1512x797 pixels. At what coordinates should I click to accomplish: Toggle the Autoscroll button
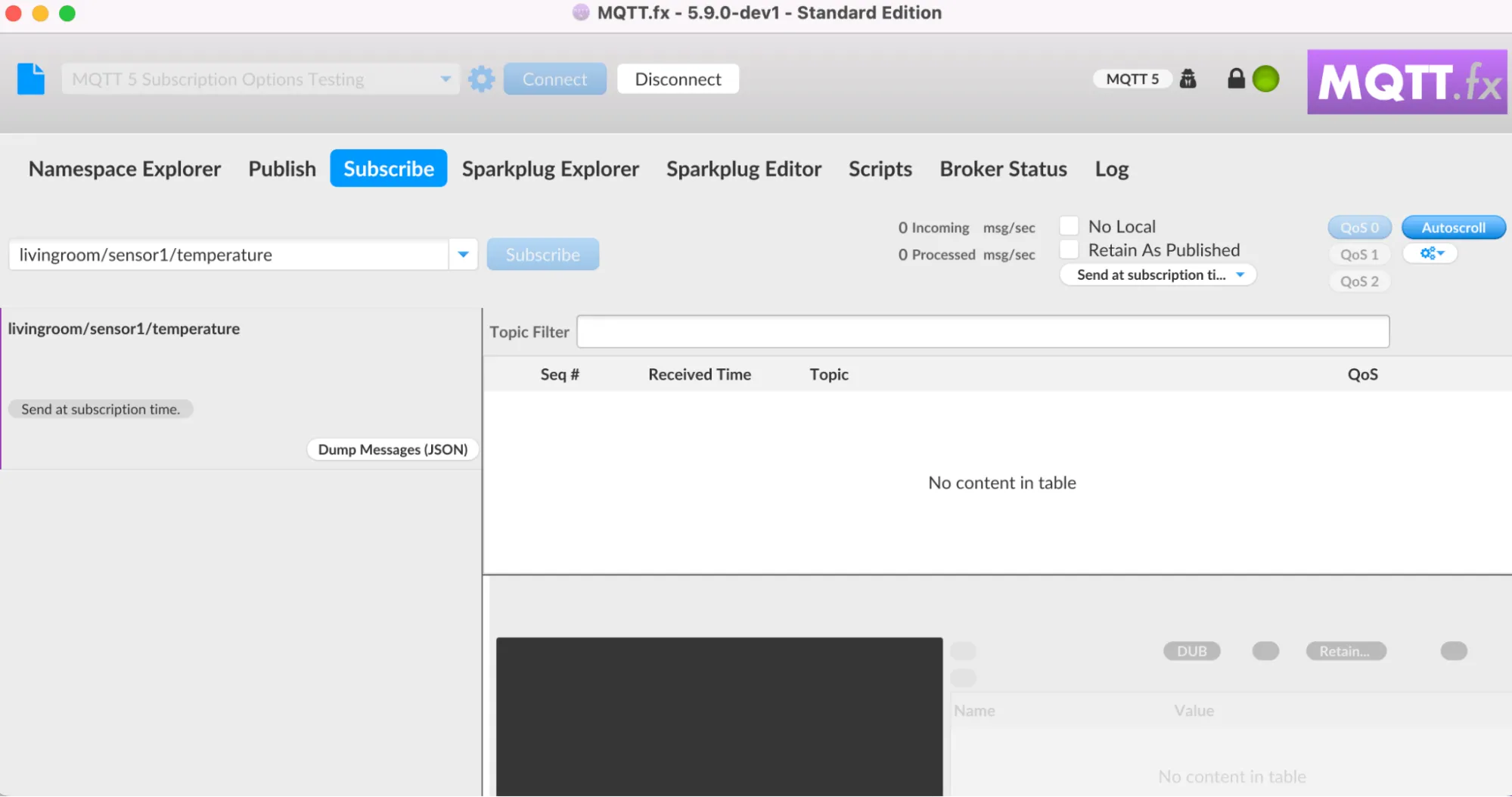[1453, 227]
